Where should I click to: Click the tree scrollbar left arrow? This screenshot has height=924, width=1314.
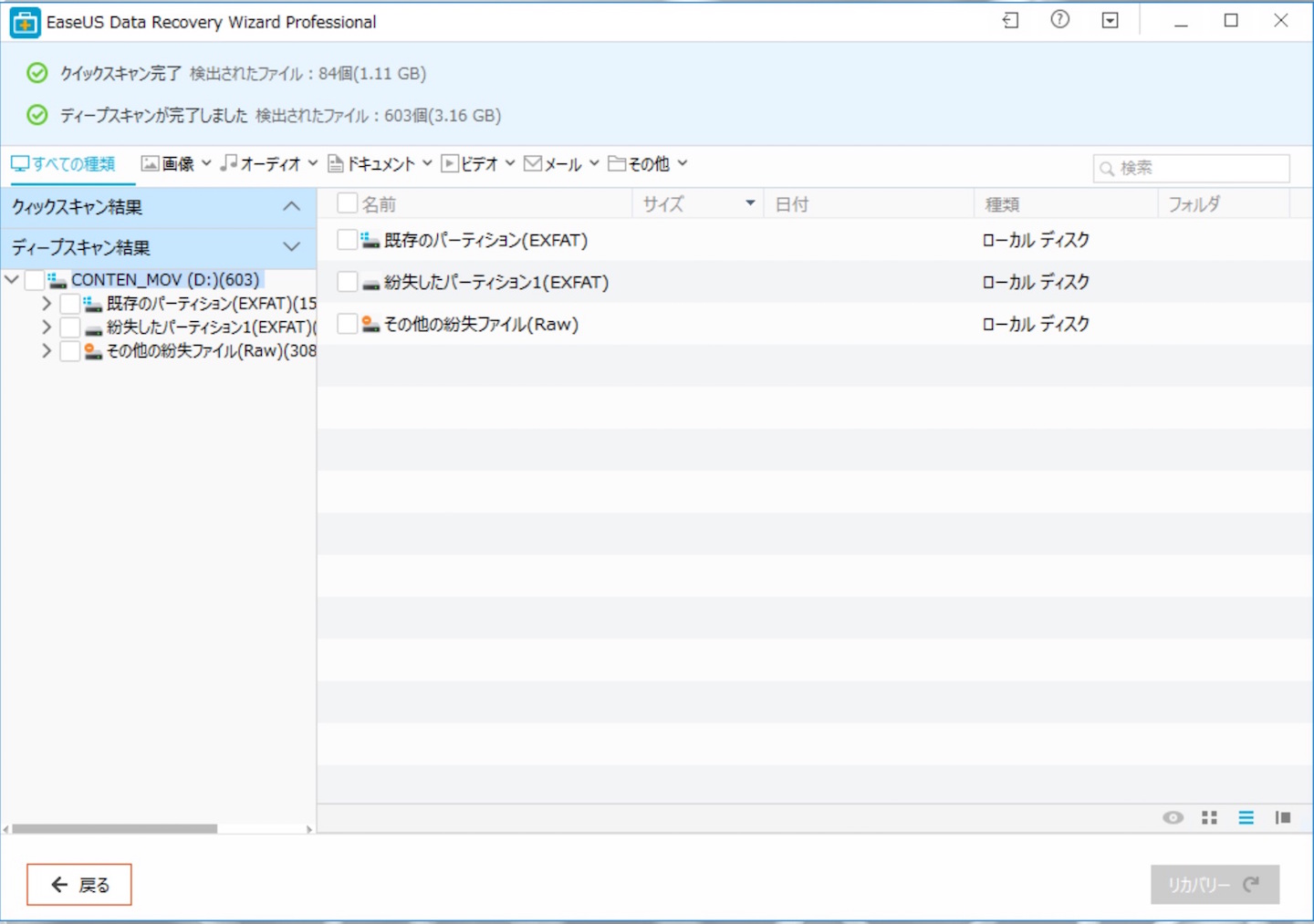(6, 829)
